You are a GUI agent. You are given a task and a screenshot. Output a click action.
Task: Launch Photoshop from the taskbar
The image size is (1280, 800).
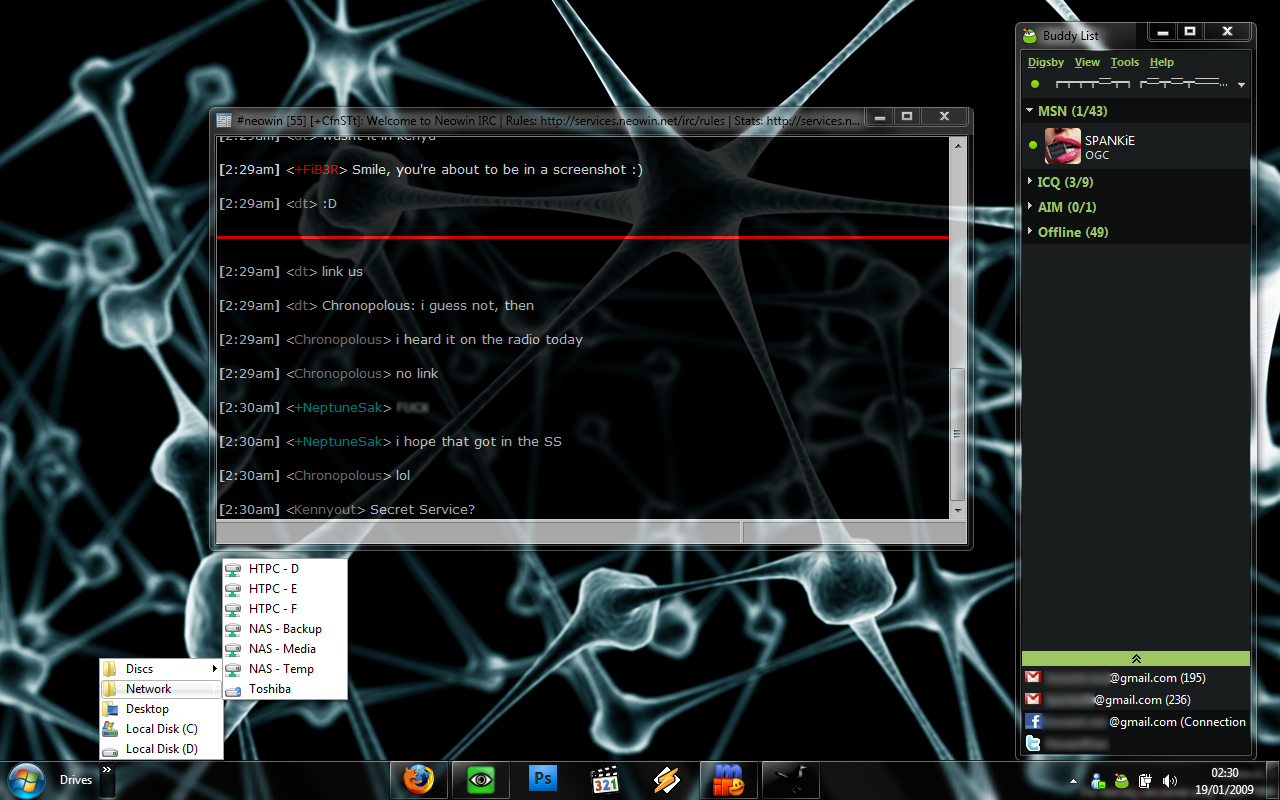click(542, 779)
